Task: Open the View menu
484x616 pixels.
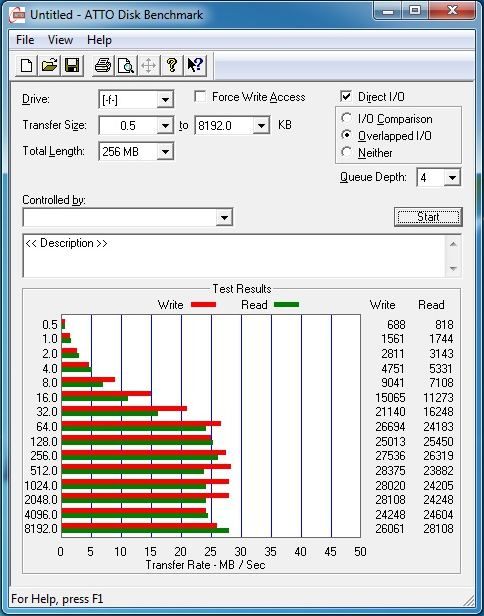Action: tap(60, 40)
